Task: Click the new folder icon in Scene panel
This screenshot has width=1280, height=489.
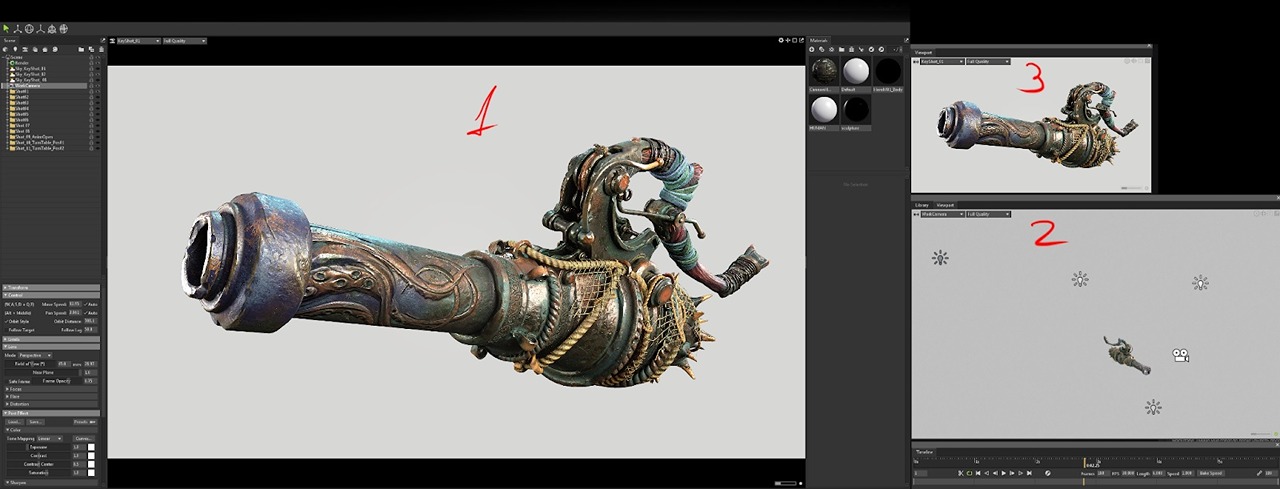Action: click(81, 49)
